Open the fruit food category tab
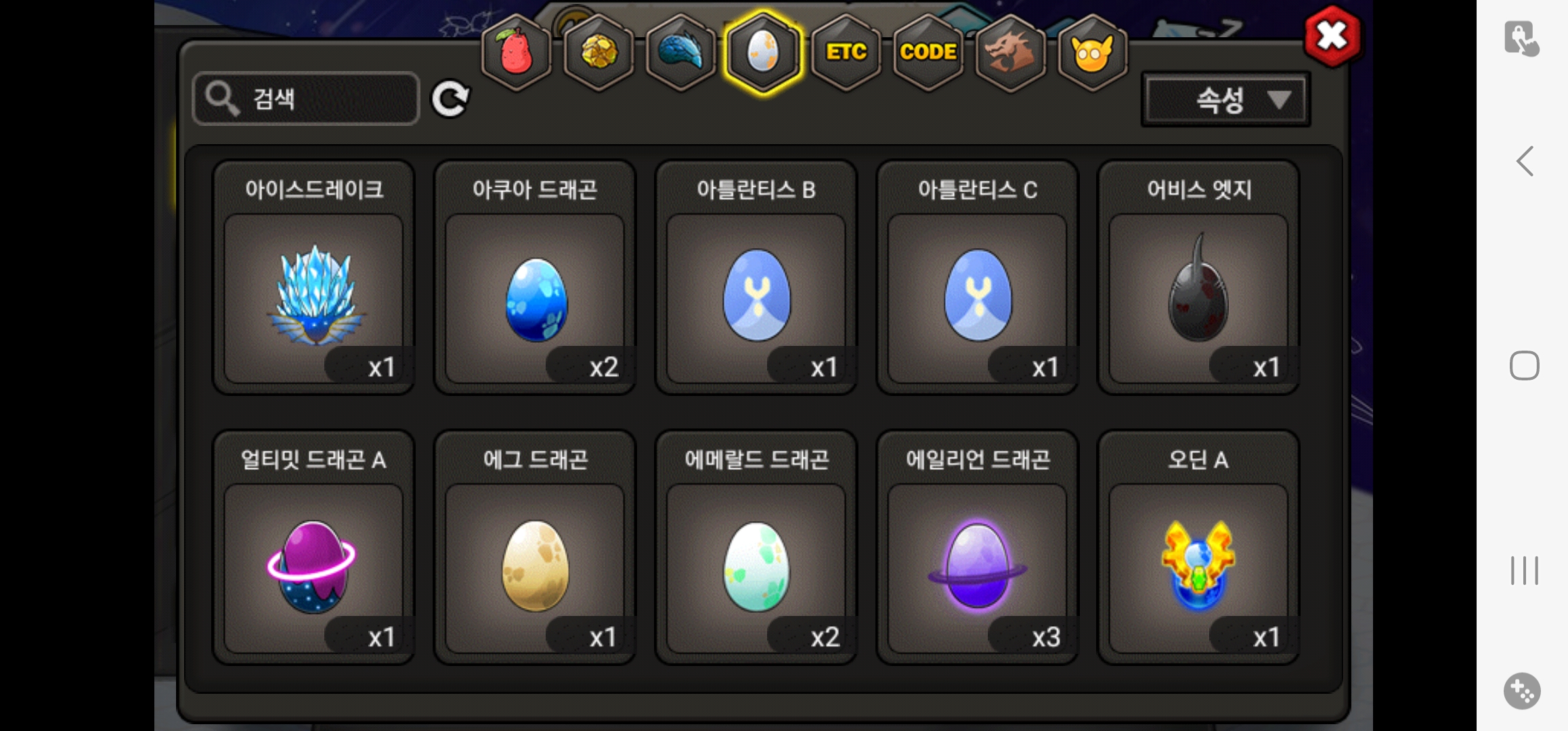 (517, 52)
